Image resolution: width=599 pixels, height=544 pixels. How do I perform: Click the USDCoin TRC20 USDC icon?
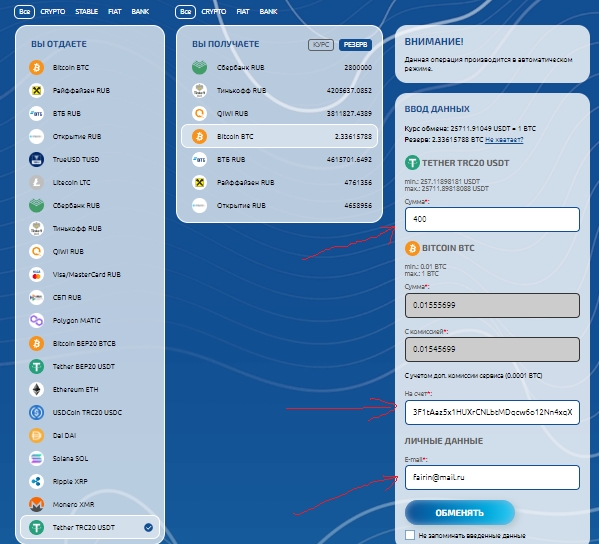pos(37,412)
